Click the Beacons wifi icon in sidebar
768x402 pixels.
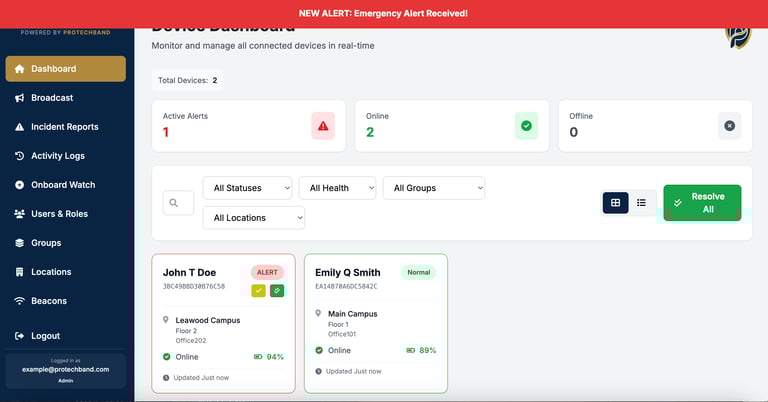point(20,301)
